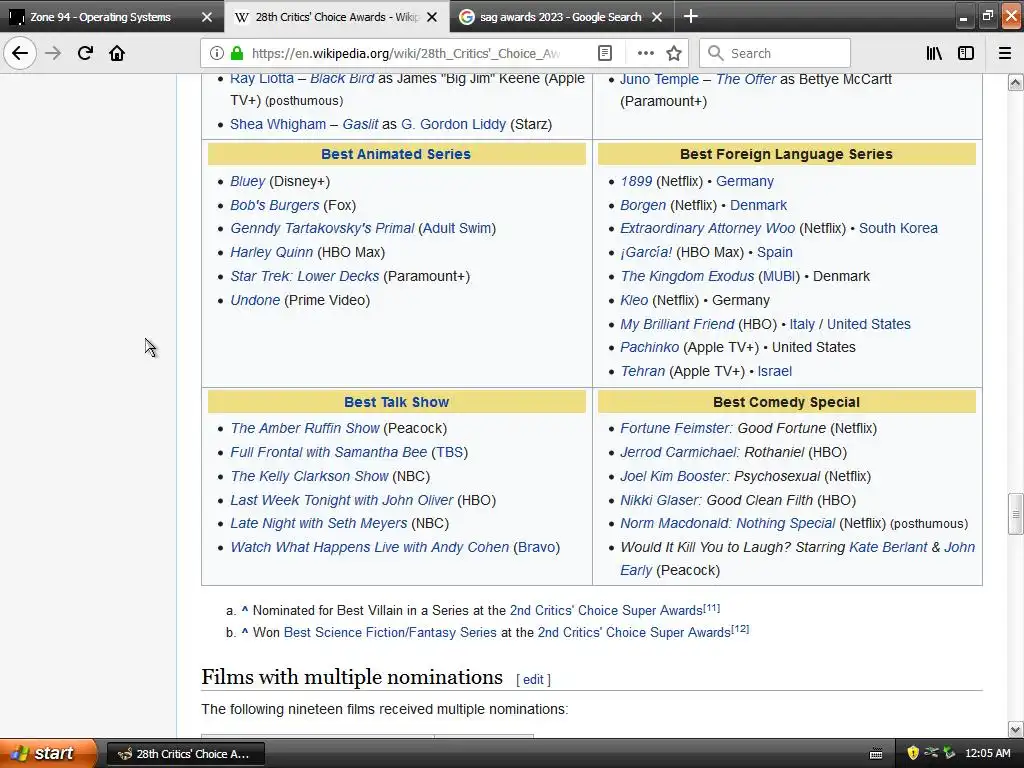Click scrollbar down arrow

[x=1016, y=729]
